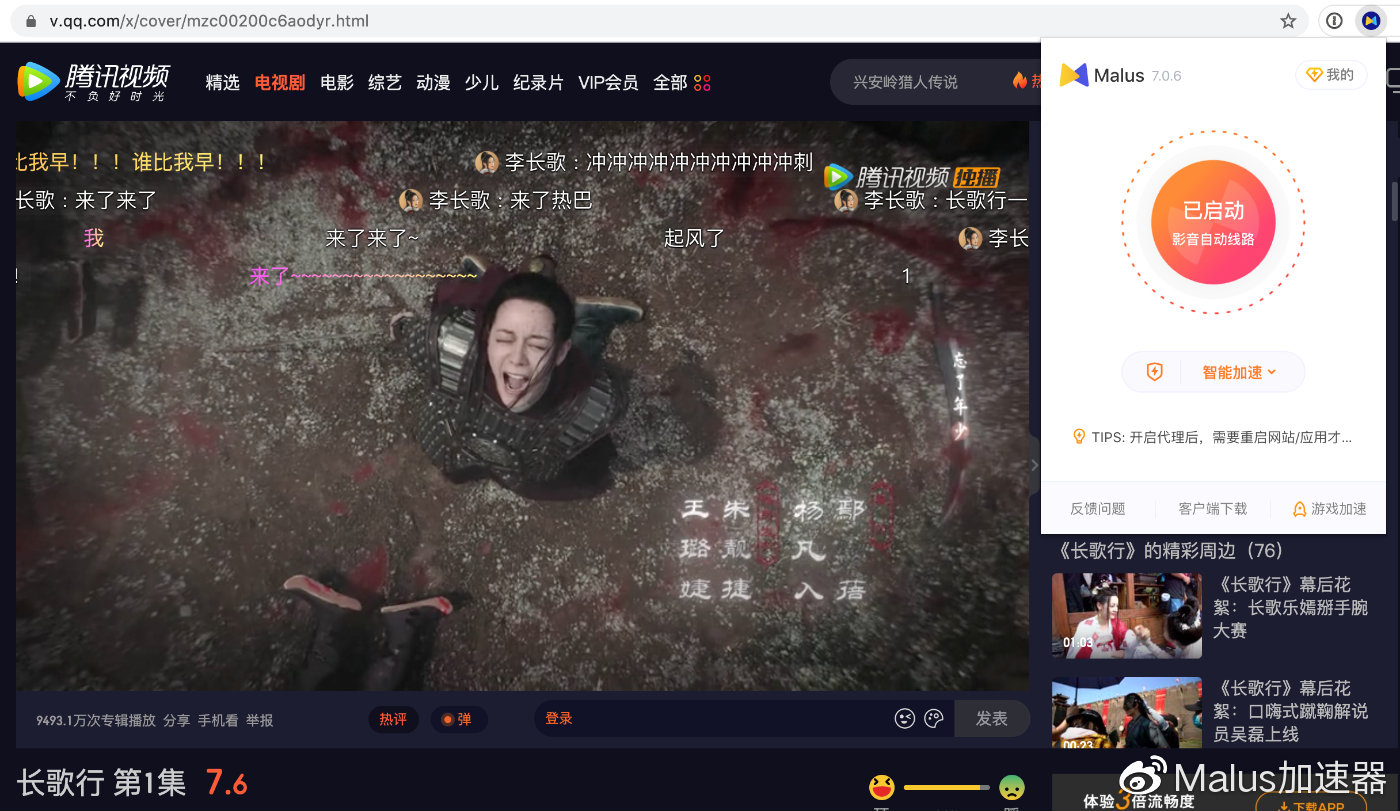The image size is (1400, 811).
Task: Click the 手机看 link below video
Action: pos(217,720)
